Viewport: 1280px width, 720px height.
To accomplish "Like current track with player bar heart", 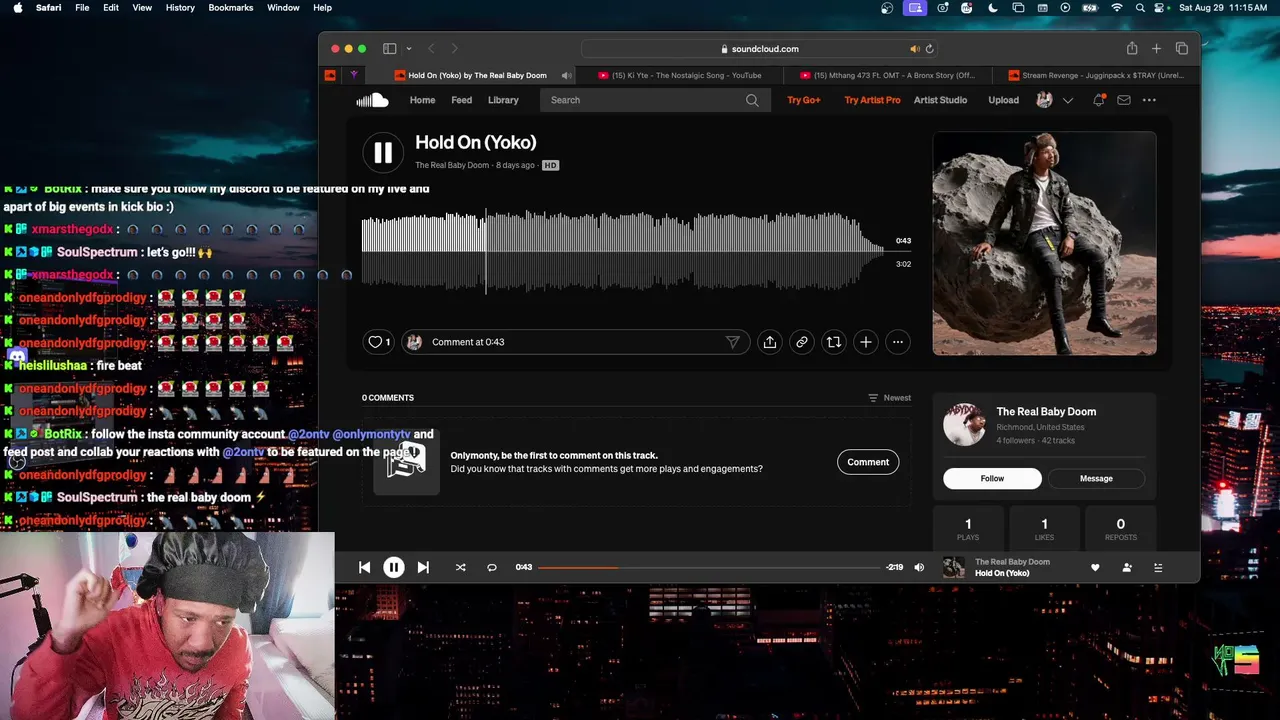I will tap(1095, 568).
